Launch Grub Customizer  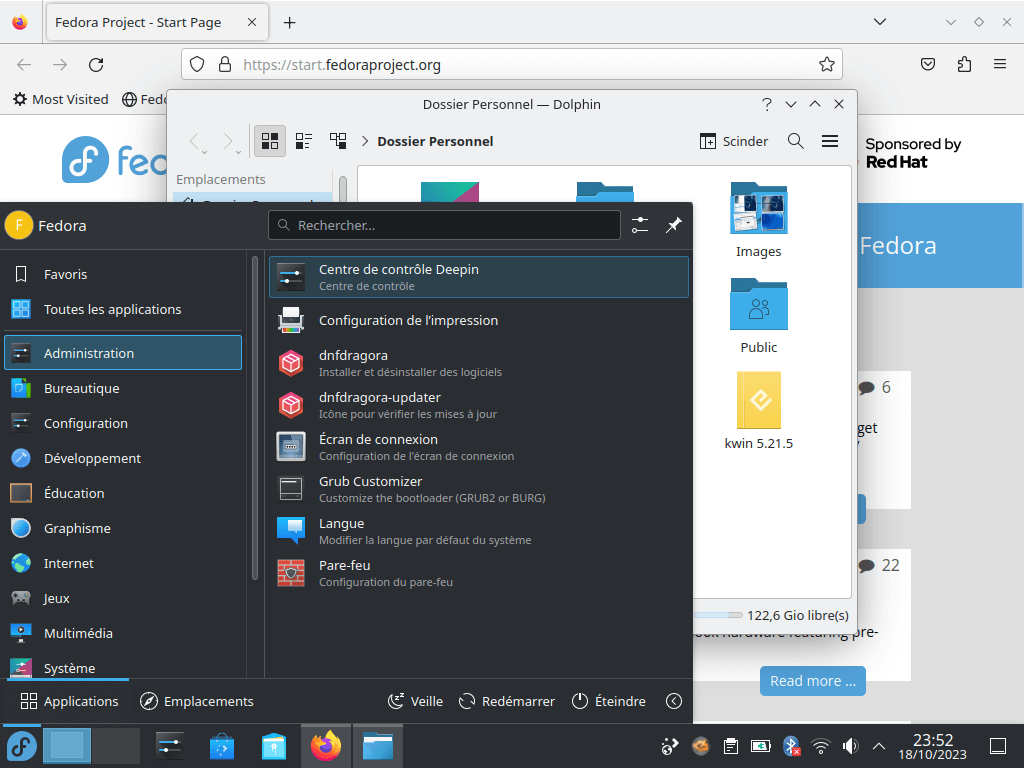[479, 489]
